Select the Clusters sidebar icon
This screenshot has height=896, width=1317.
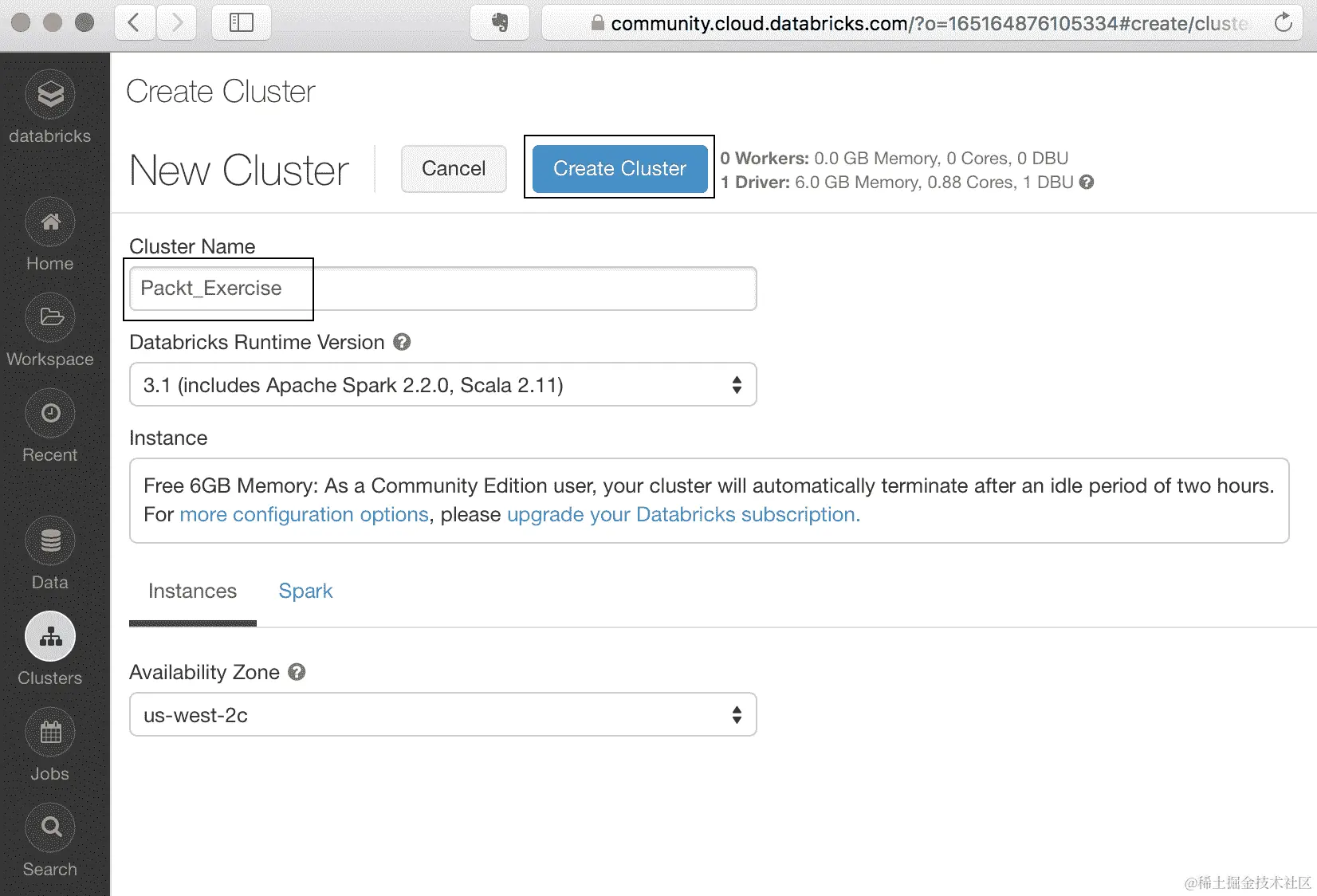tap(50, 636)
